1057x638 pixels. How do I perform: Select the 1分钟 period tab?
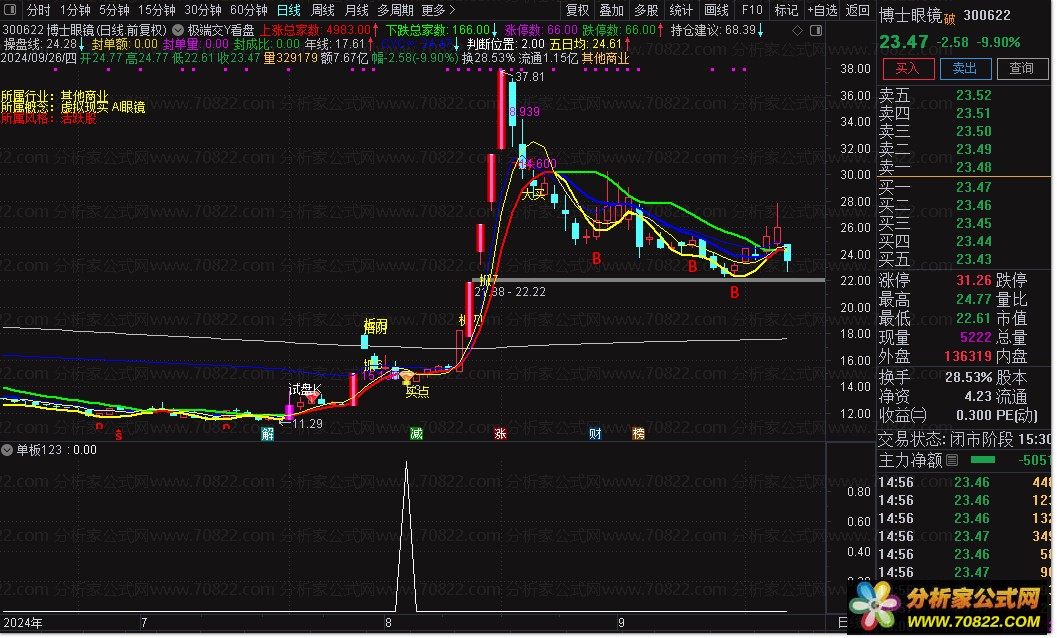coord(75,10)
